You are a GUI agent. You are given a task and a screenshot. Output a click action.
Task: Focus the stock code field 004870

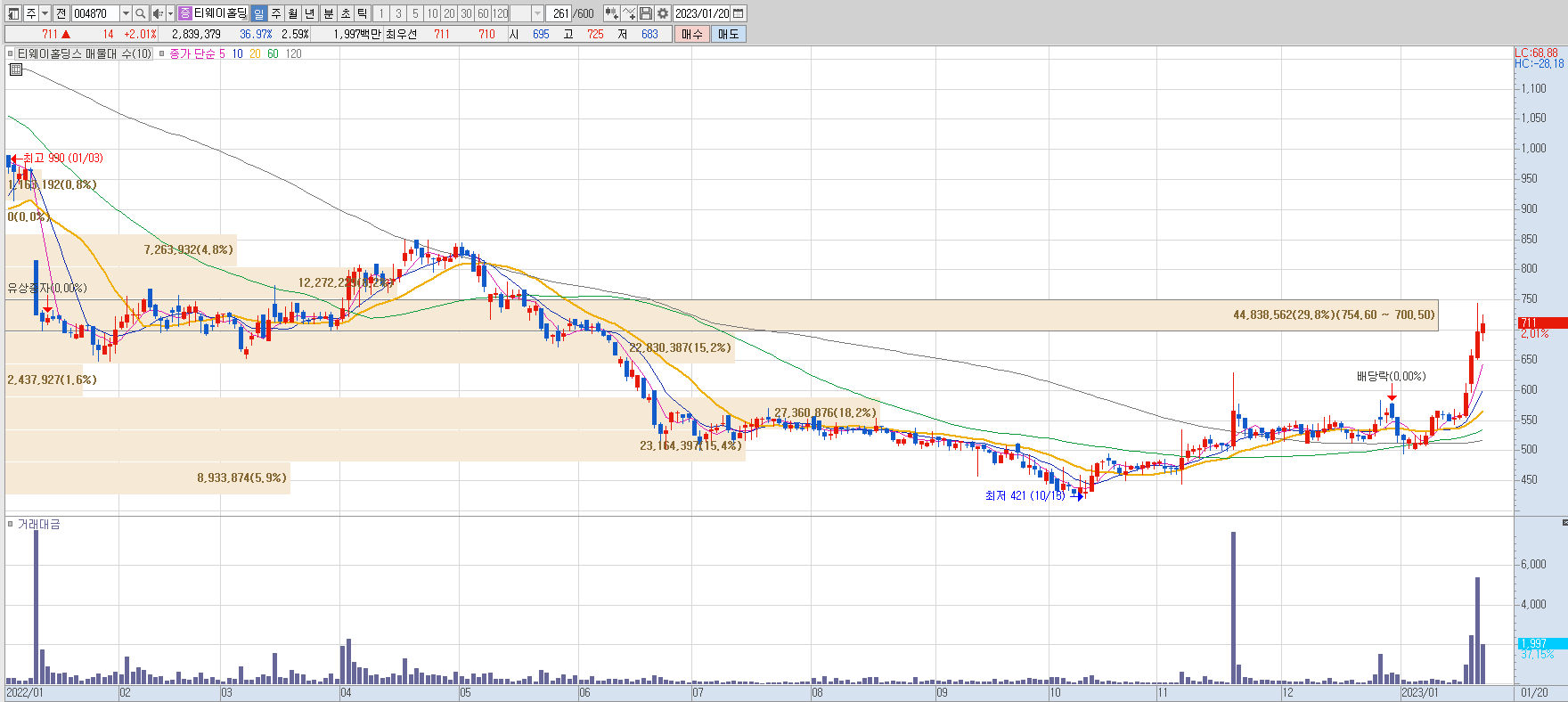click(94, 13)
